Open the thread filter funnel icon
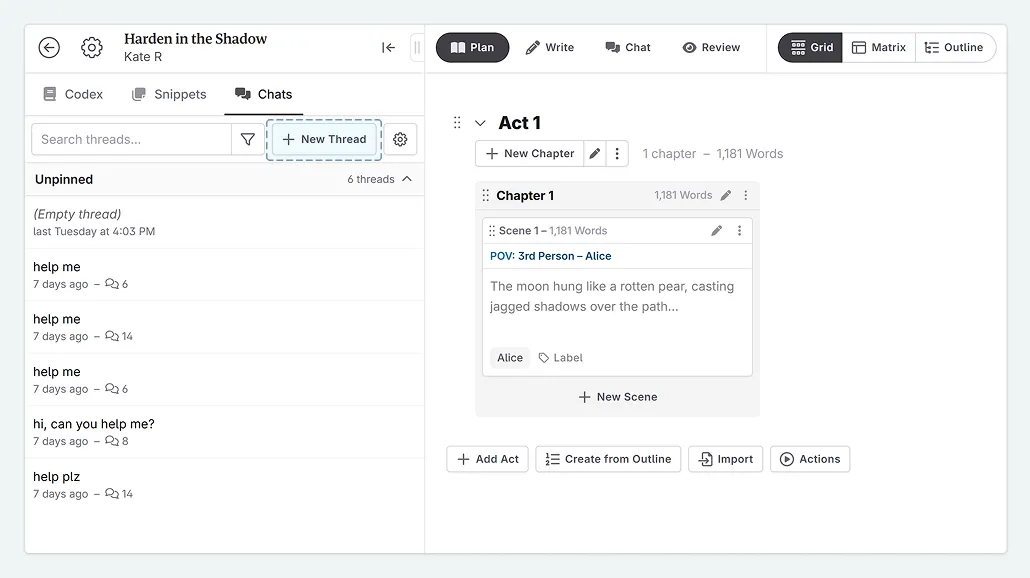 pyautogui.click(x=247, y=139)
